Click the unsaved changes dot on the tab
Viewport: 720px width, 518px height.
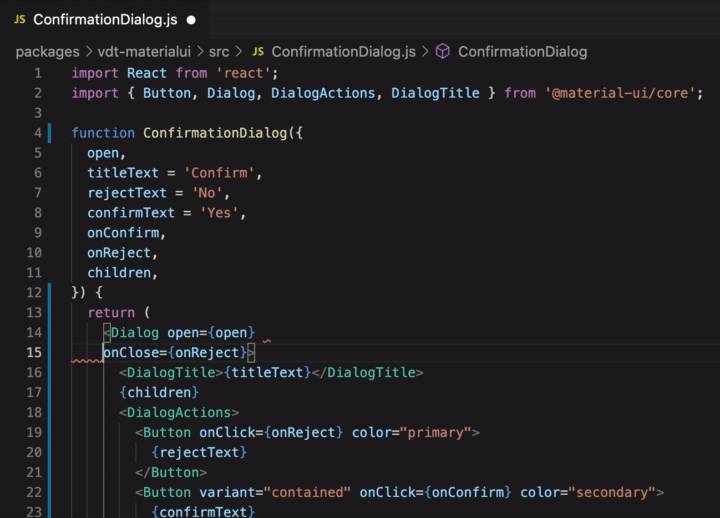click(x=191, y=19)
